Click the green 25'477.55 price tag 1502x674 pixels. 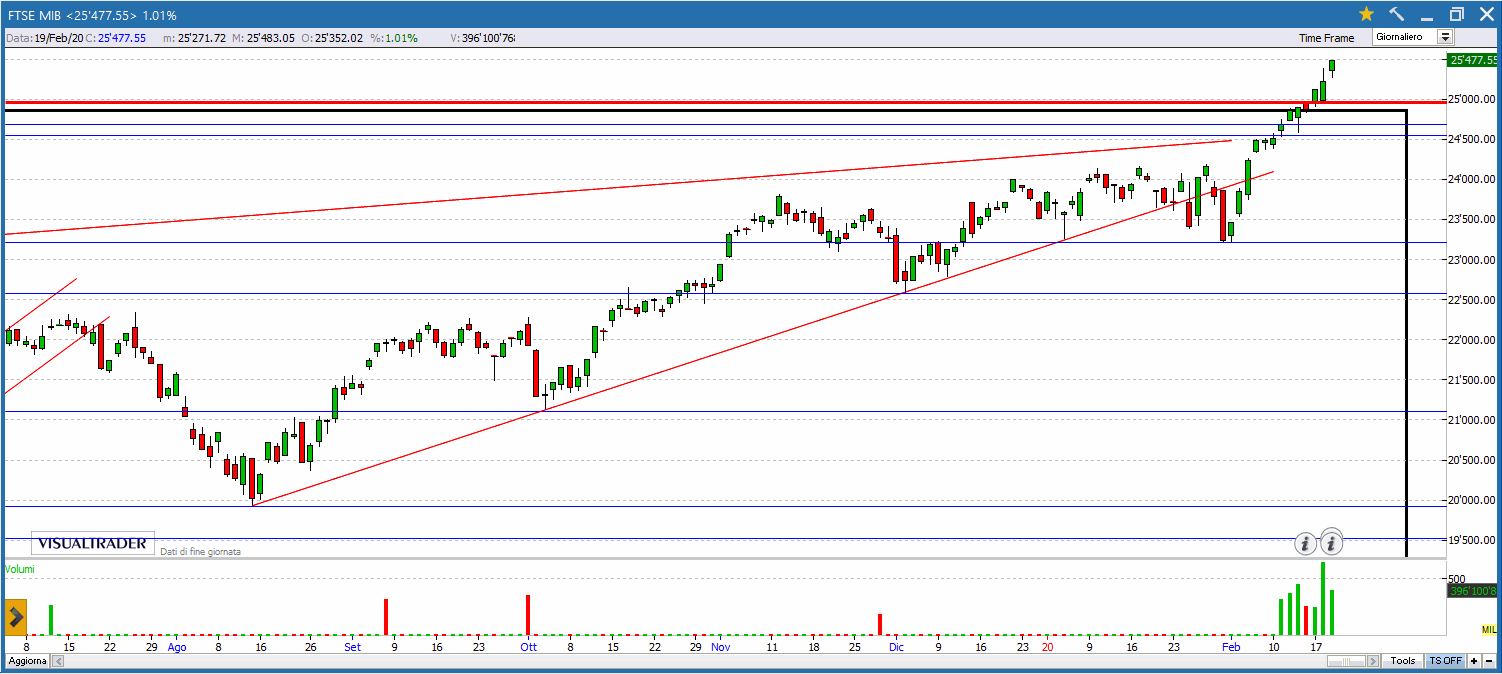point(1473,60)
